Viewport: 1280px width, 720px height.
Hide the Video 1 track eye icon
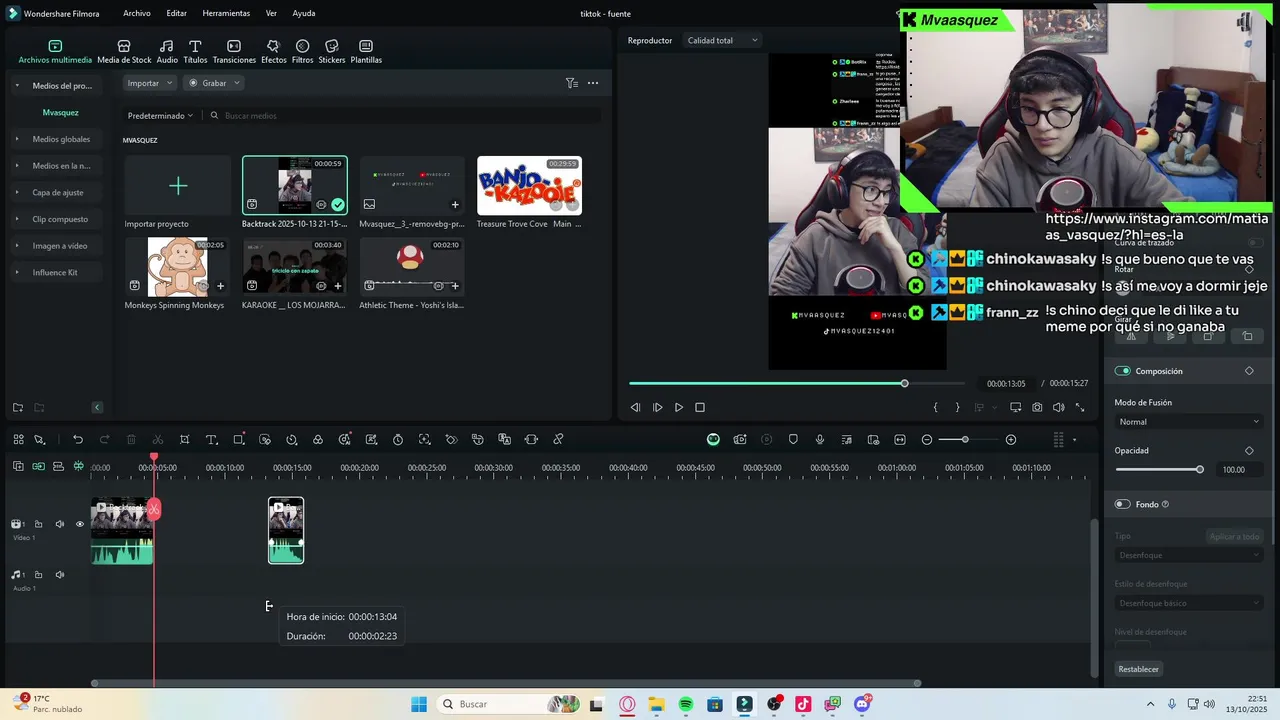coord(80,524)
